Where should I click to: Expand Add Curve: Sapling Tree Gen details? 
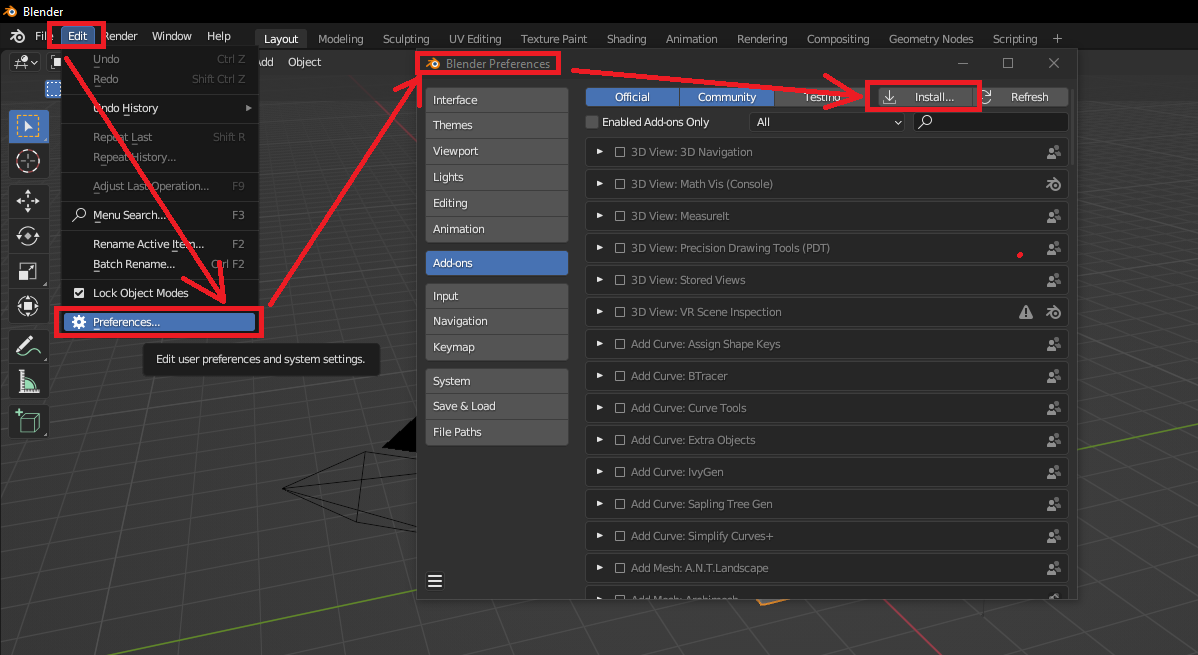click(600, 504)
